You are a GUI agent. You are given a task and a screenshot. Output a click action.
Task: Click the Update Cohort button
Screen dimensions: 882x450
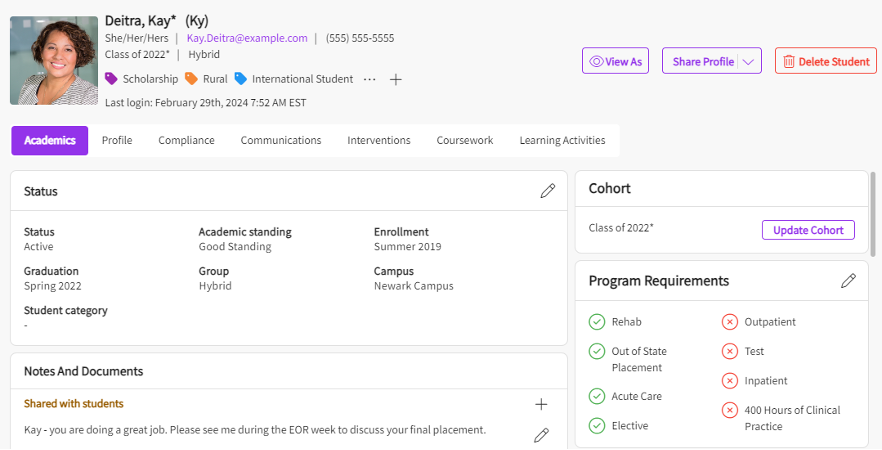point(808,230)
